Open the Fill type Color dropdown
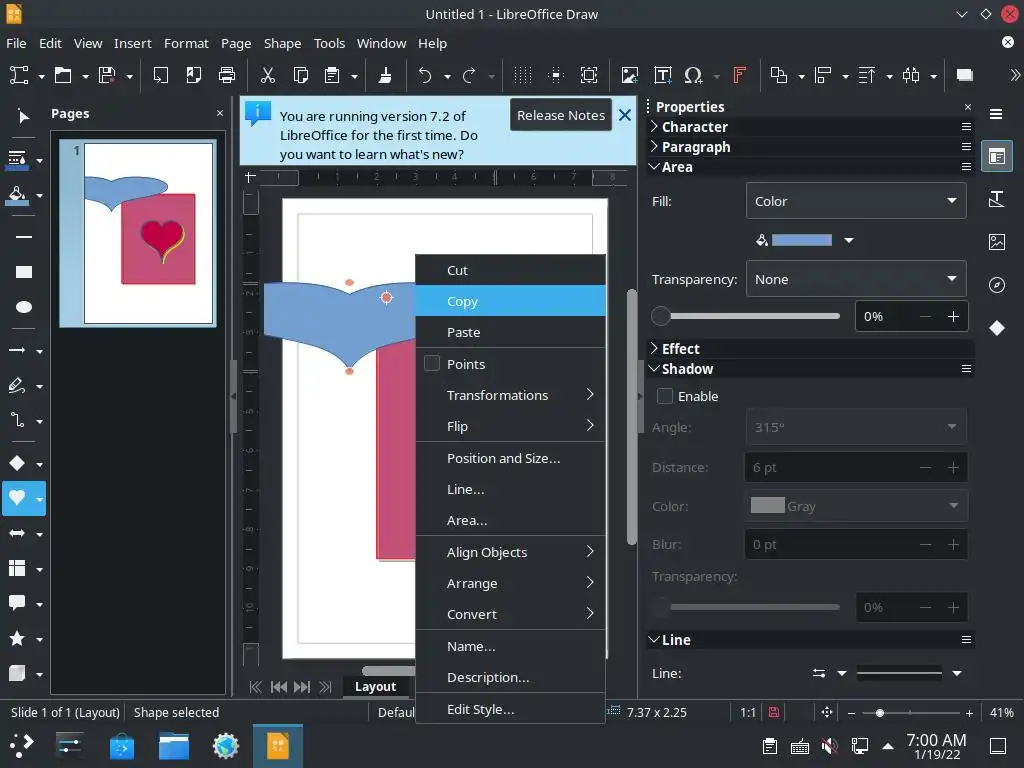1024x768 pixels. (856, 201)
